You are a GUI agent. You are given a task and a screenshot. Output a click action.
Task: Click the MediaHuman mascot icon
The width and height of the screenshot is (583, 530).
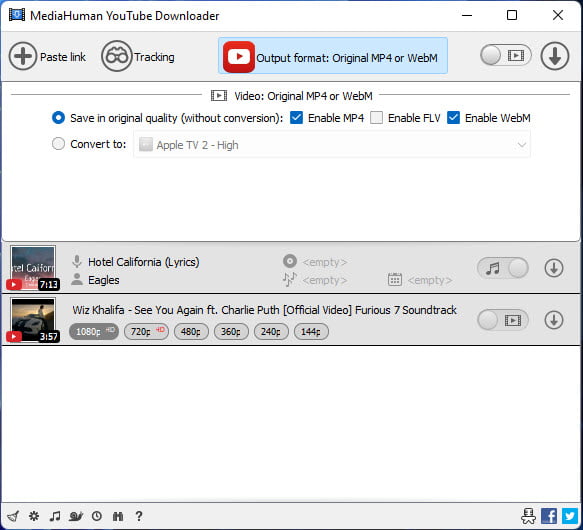click(528, 516)
